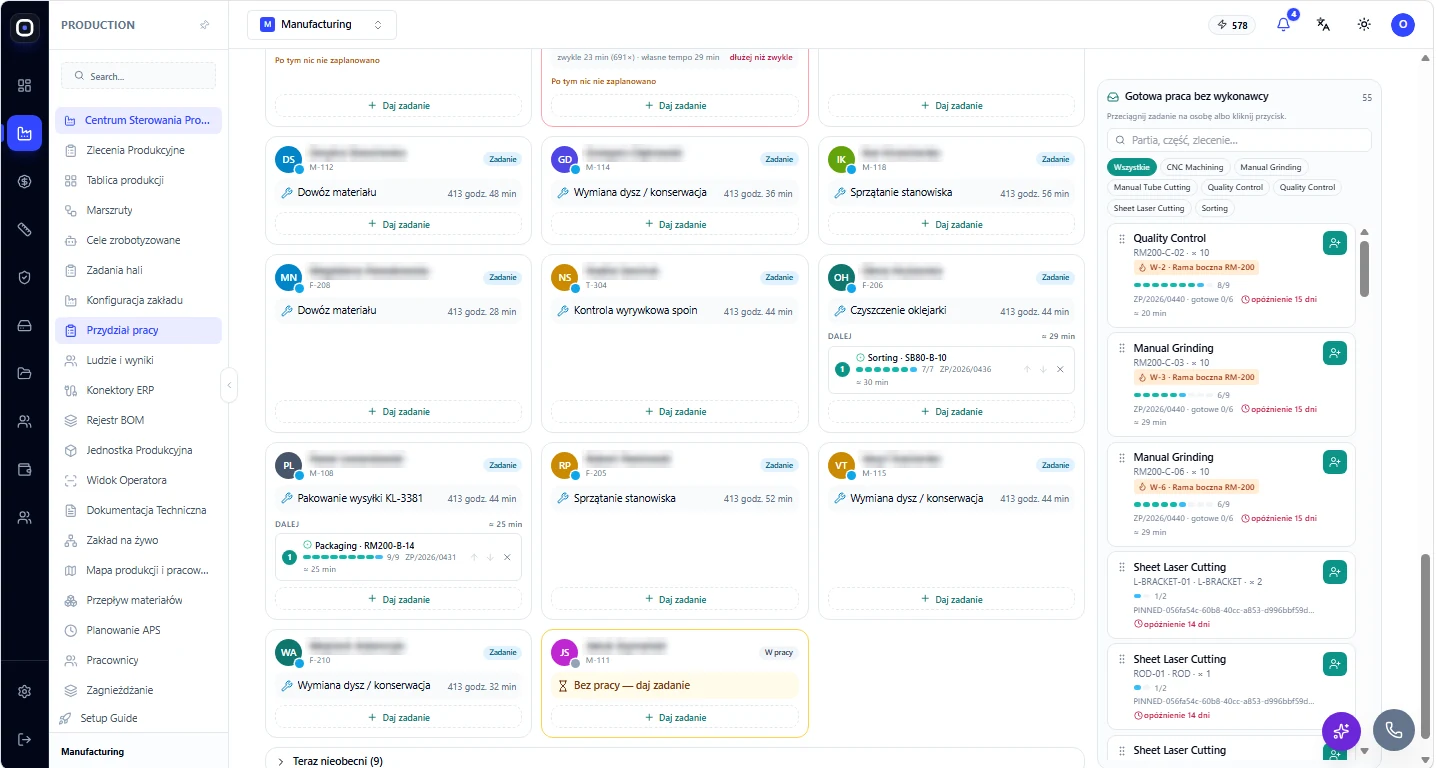Open the user avatar "O" menu
Screen dimensions: 1436x768
pyautogui.click(x=1403, y=25)
